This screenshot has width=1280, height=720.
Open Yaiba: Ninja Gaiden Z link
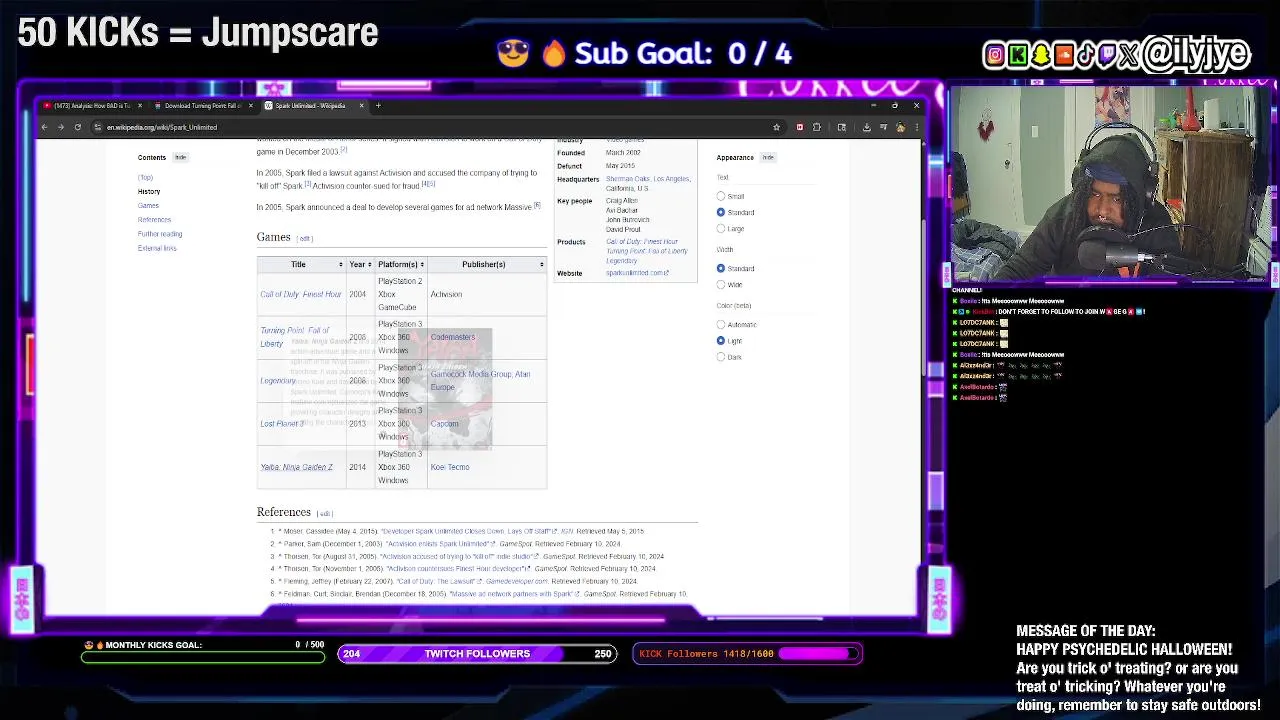pos(297,467)
